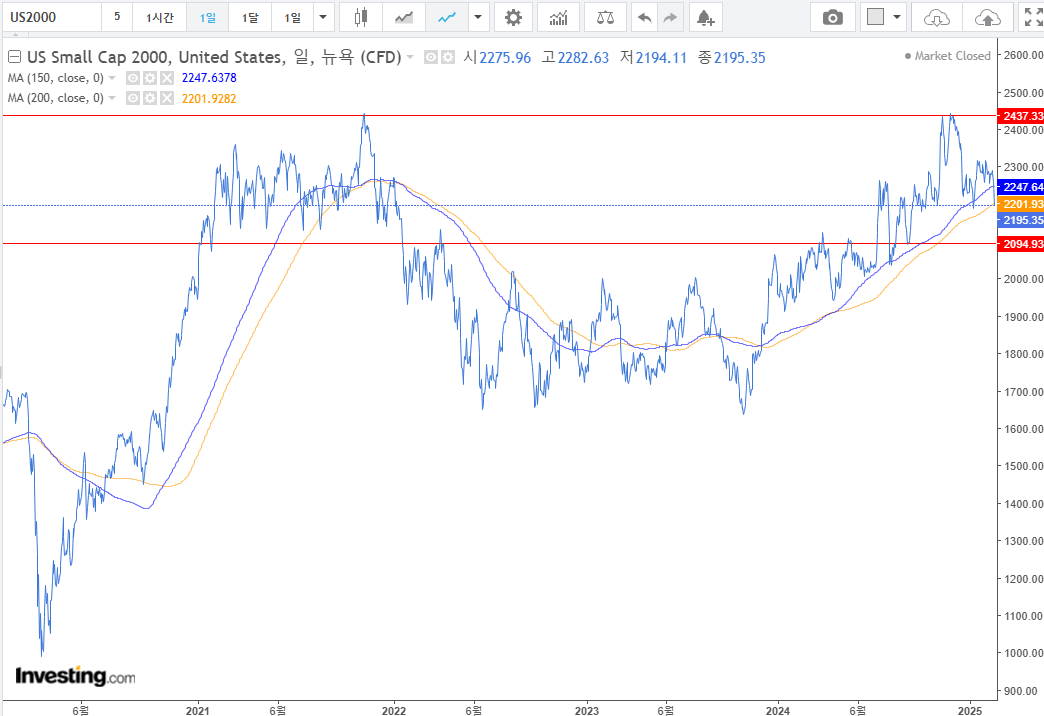Open settings gear for MA 150 indicator

pos(150,78)
